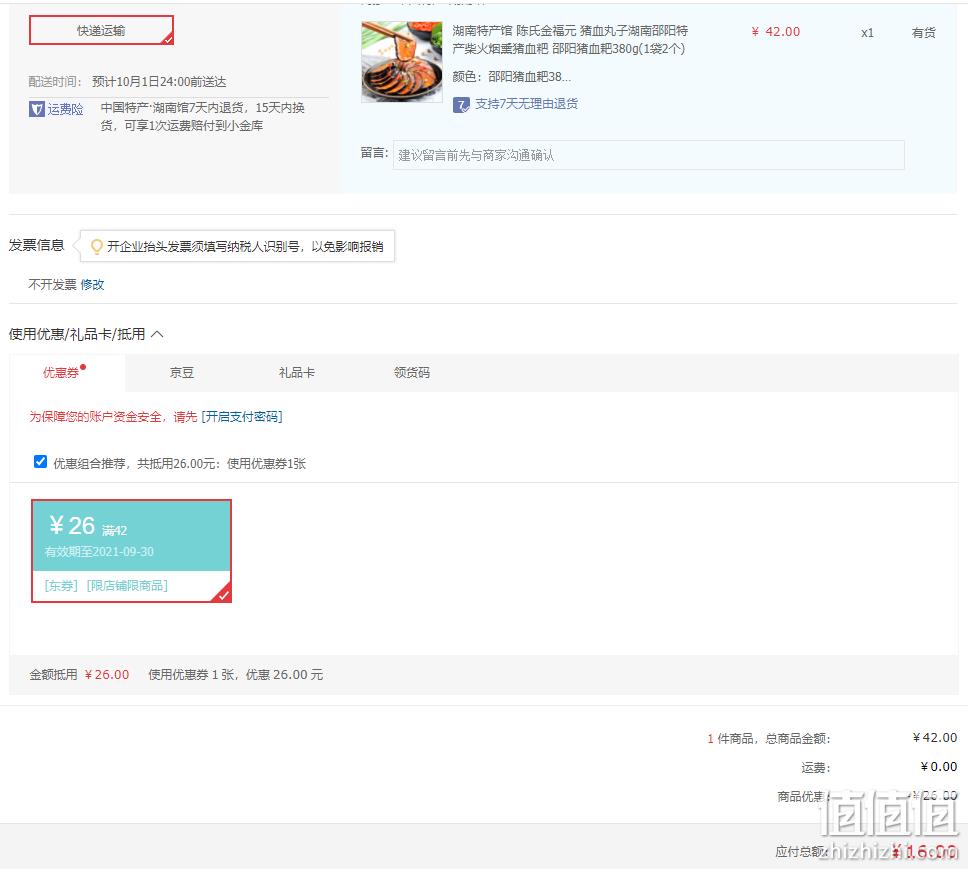Click the 总商品金额 ¥42.00 value
The height and width of the screenshot is (869, 968).
[935, 738]
